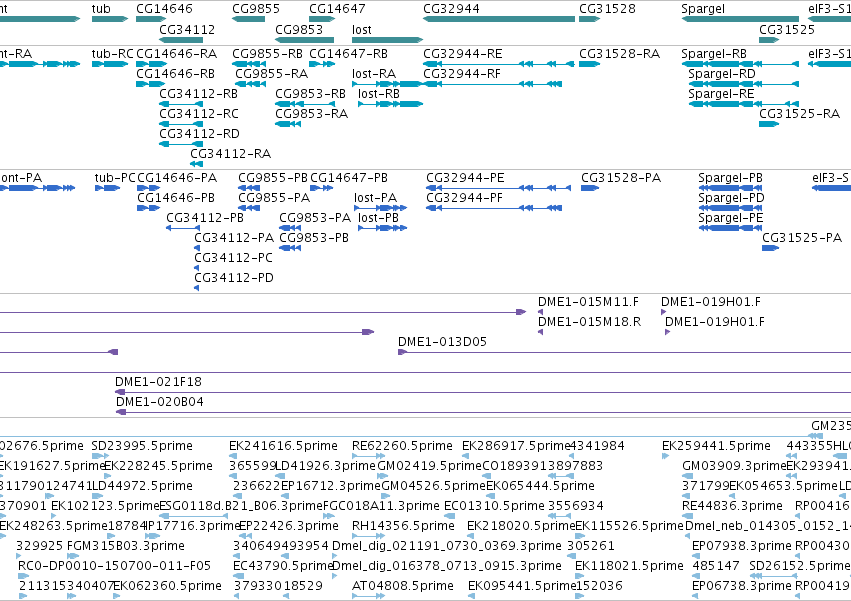Click the RE62260.5prime EST label

[402, 446]
